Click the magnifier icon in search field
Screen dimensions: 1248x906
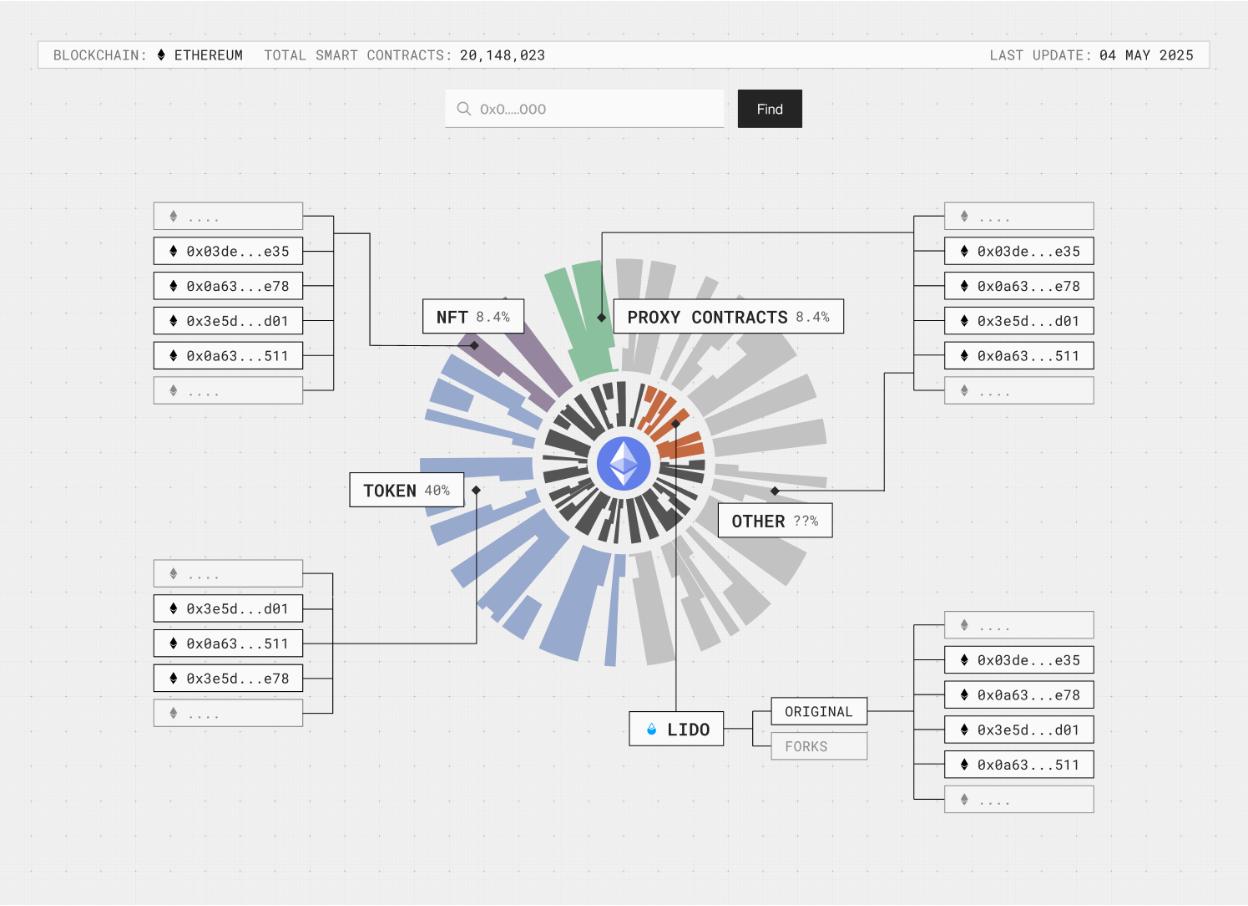[x=463, y=109]
